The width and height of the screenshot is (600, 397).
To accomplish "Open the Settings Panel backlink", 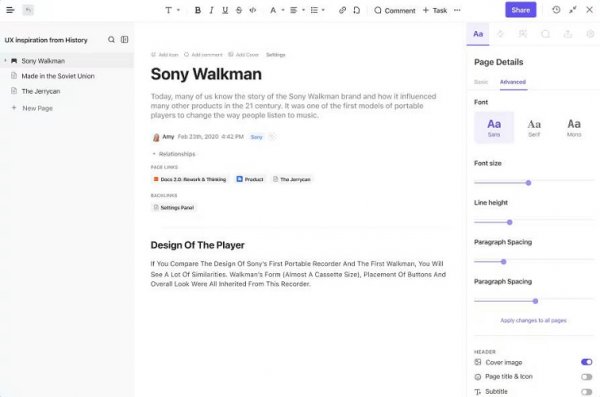I will pyautogui.click(x=174, y=207).
